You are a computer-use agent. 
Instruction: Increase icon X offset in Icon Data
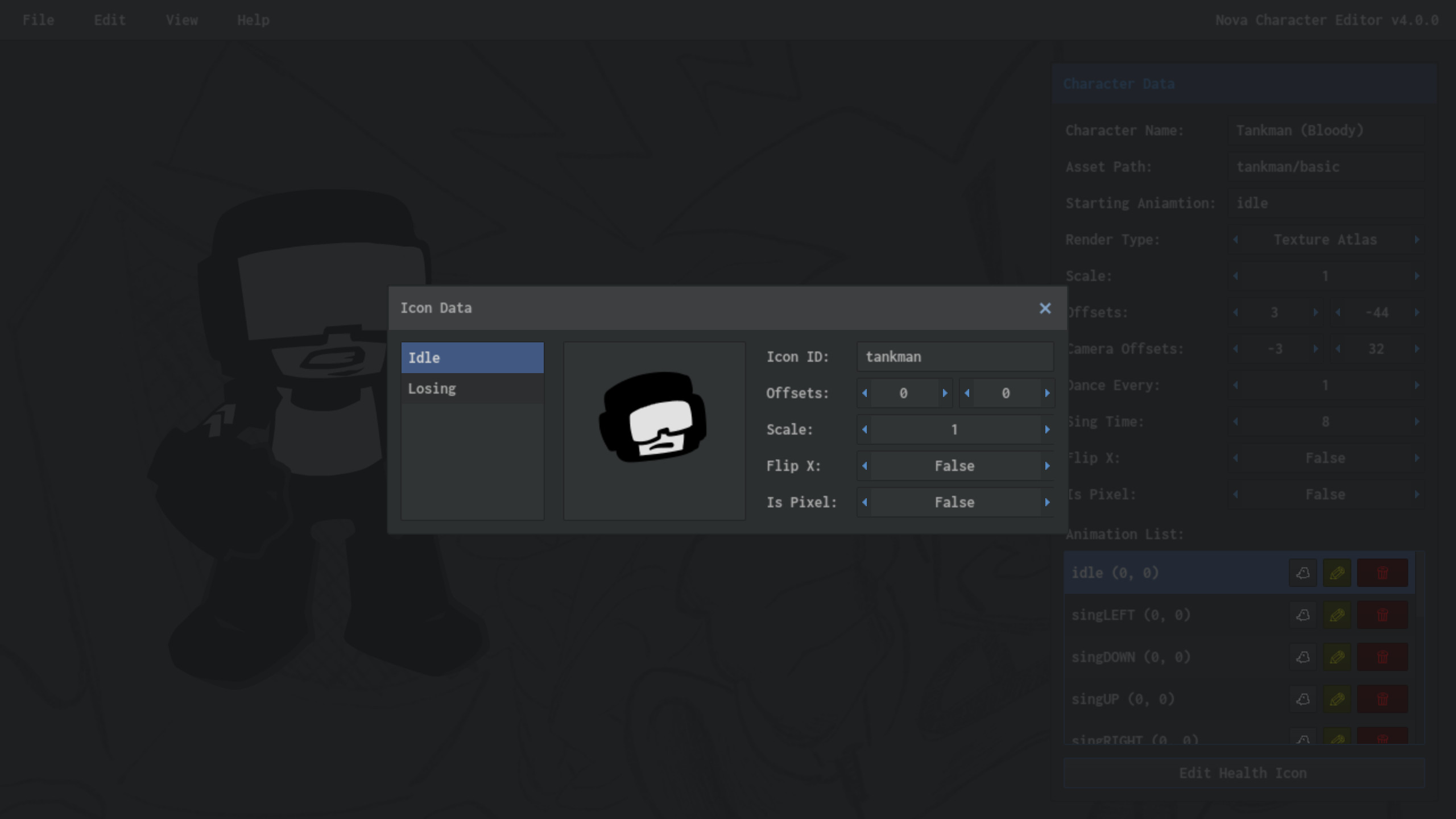tap(945, 393)
